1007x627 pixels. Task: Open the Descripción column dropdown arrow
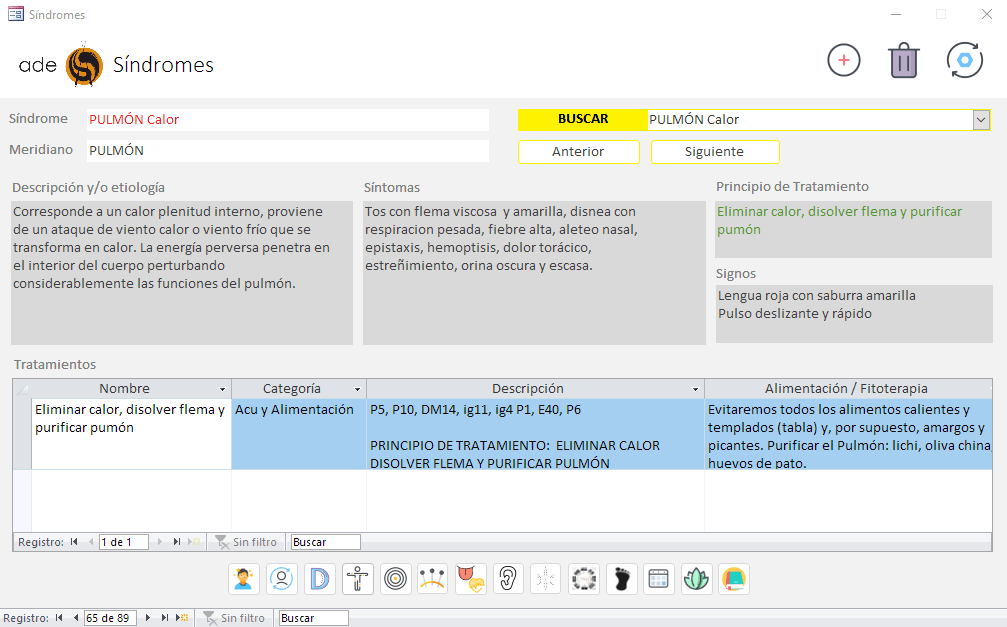[x=695, y=389]
